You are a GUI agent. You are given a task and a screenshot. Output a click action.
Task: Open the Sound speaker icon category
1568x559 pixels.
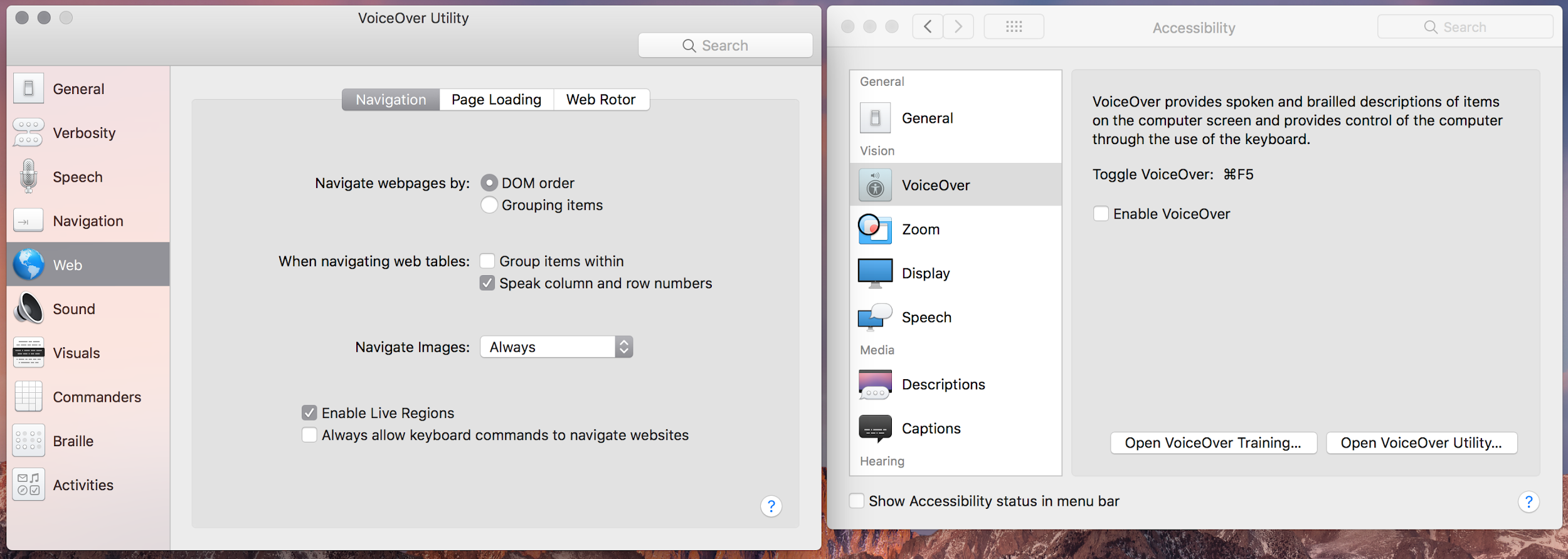coord(28,308)
